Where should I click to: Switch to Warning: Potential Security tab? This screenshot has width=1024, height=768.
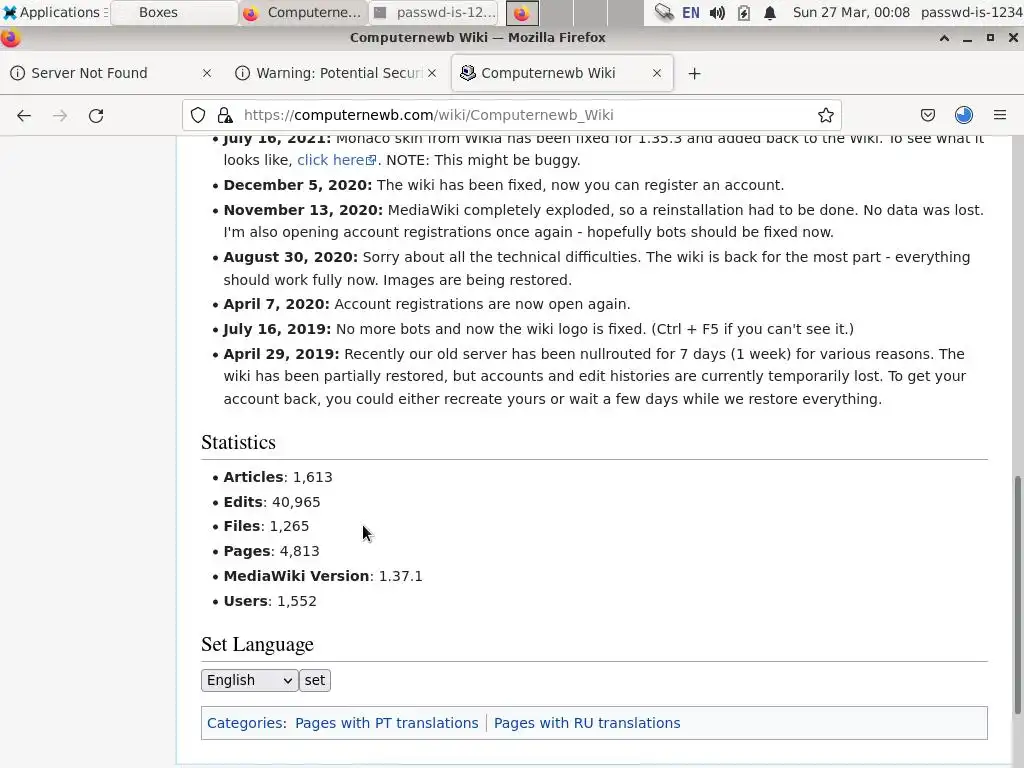(x=336, y=73)
